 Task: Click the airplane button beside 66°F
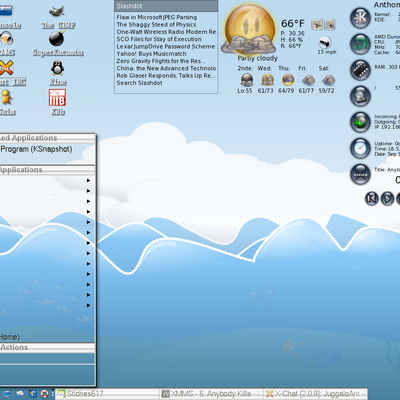click(317, 24)
